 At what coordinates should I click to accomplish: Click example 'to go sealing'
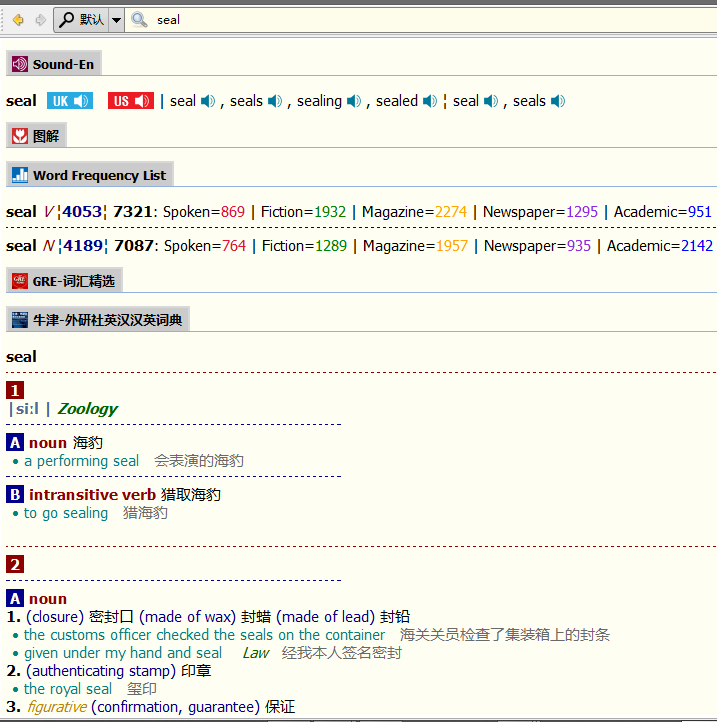click(x=66, y=513)
